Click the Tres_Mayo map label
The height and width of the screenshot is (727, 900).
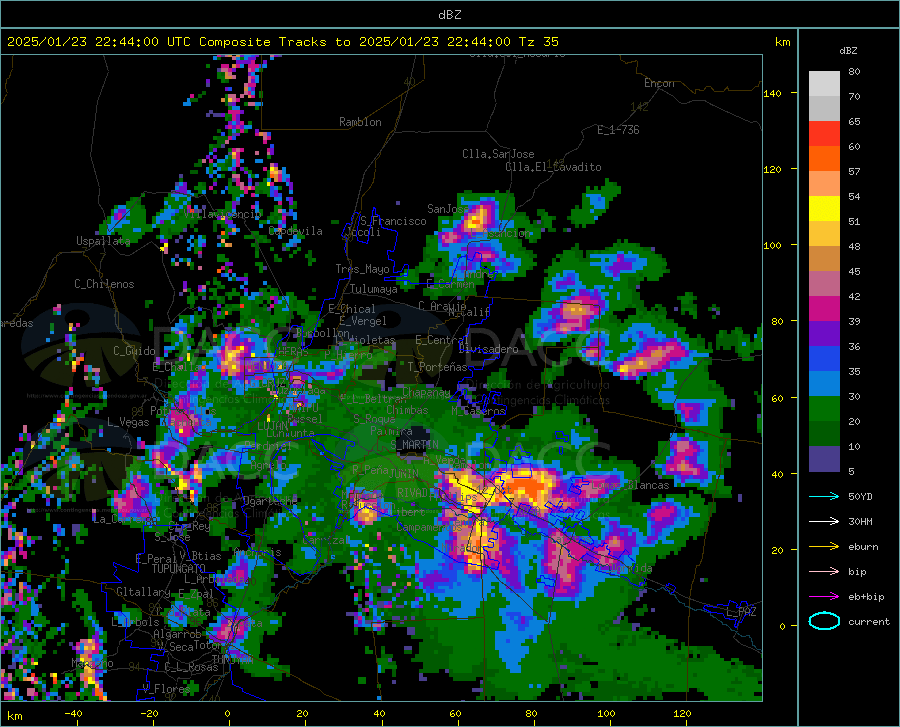tap(362, 269)
